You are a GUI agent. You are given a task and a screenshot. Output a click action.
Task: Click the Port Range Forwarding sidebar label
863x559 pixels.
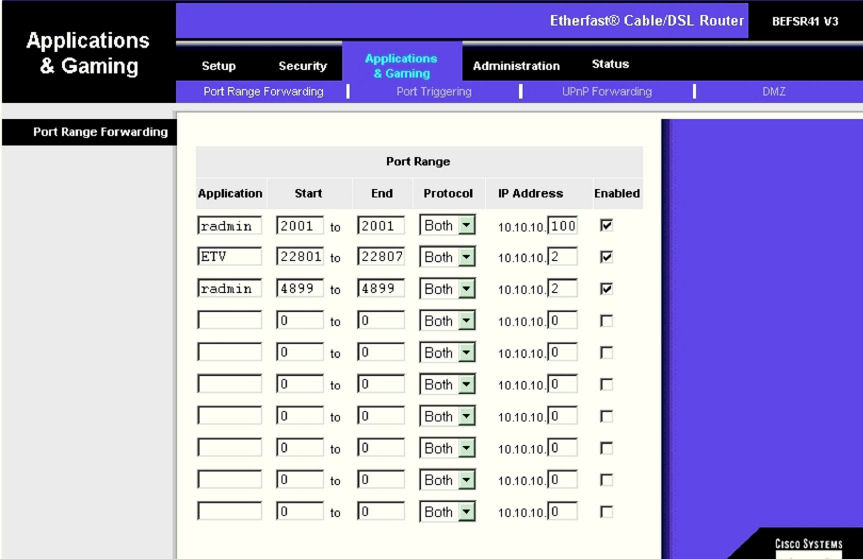(x=100, y=132)
